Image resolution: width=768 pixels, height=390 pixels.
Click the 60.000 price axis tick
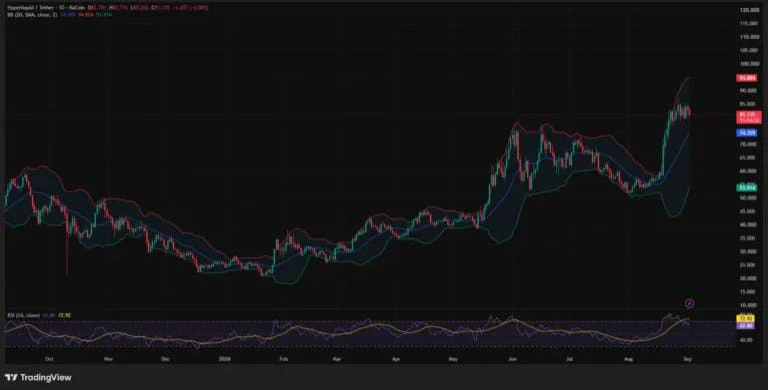point(749,171)
